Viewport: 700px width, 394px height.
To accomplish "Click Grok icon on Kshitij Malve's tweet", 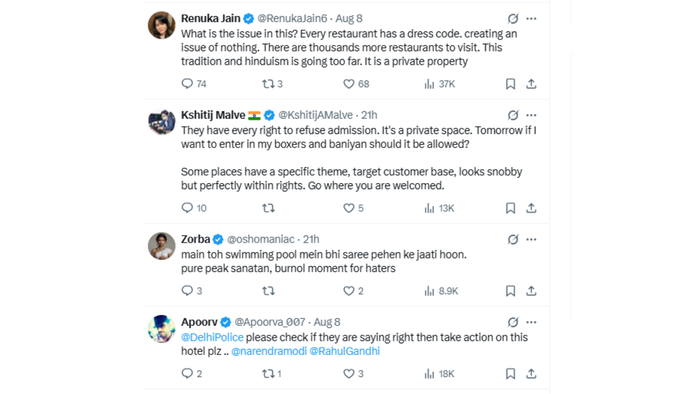I will 513,115.
